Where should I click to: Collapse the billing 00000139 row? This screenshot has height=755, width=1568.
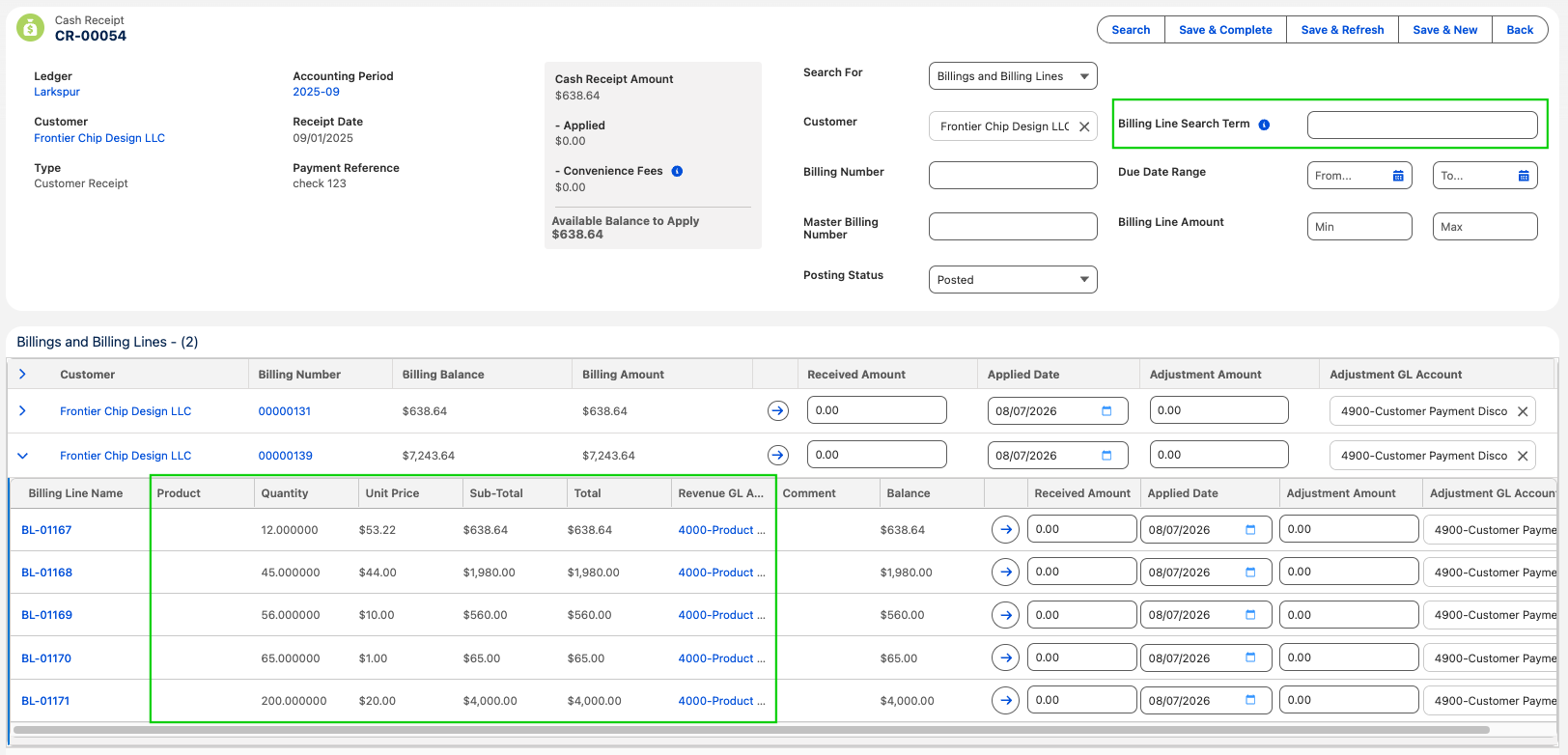pyautogui.click(x=22, y=456)
